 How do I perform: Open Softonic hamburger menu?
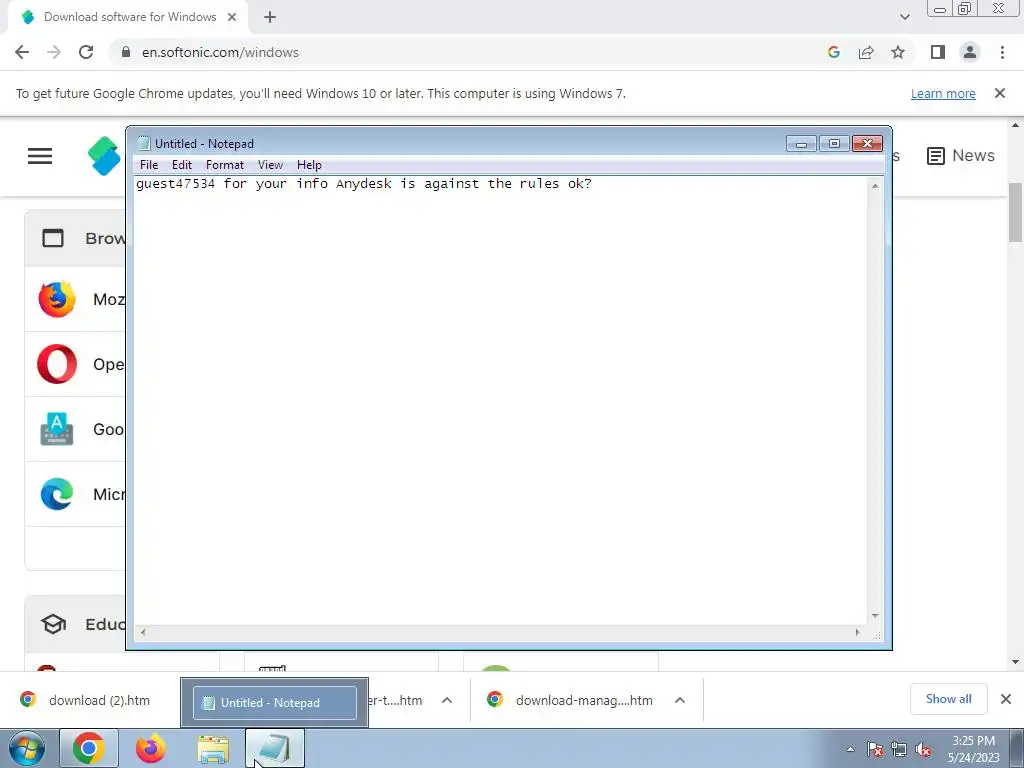[x=40, y=155]
